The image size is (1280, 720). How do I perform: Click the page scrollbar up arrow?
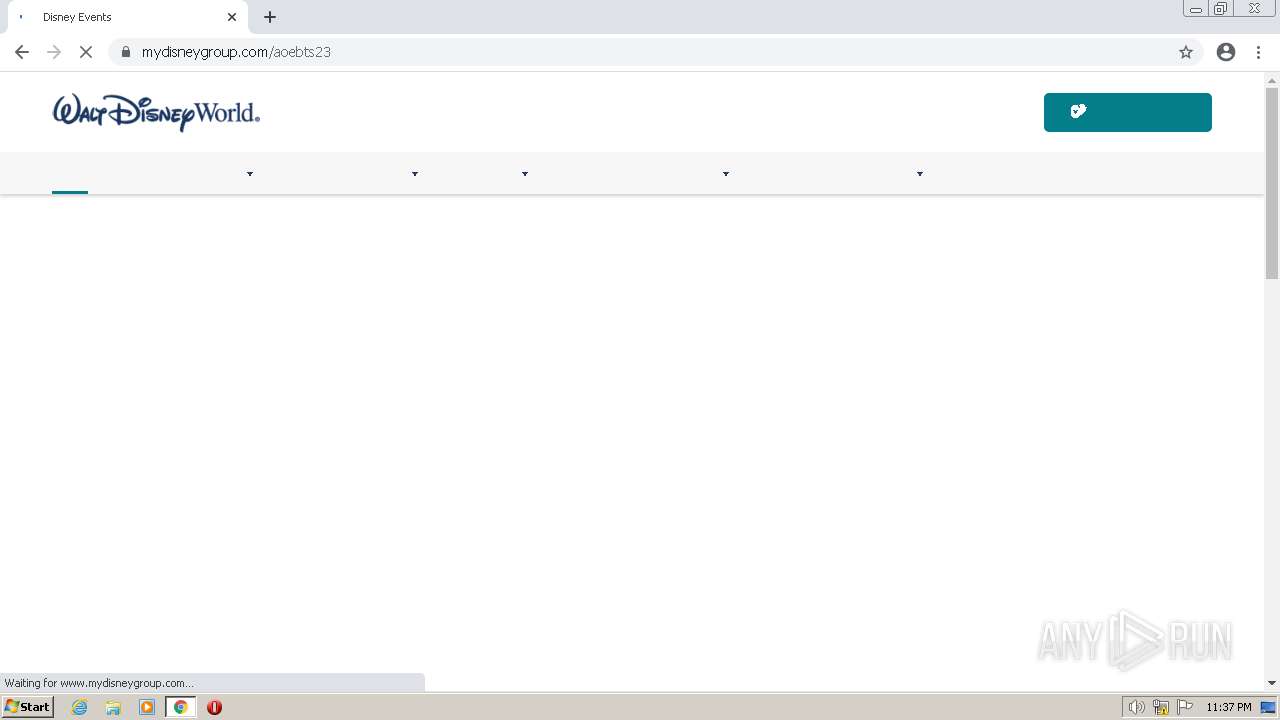(1272, 79)
